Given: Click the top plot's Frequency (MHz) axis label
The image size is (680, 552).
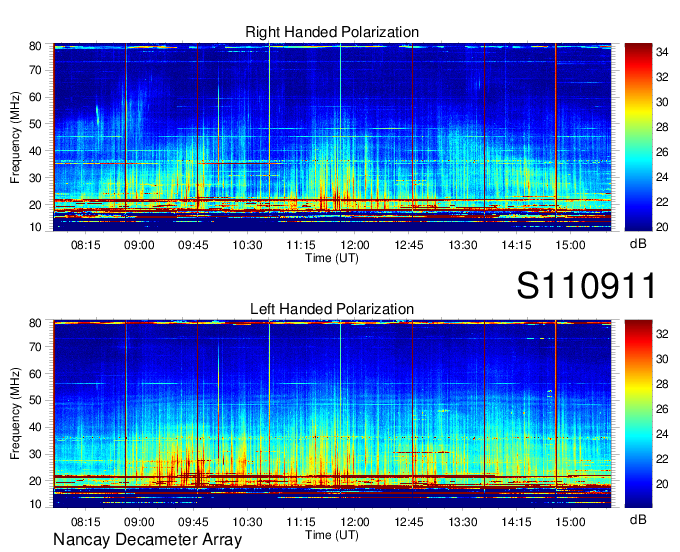Looking at the screenshot, I should coord(15,137).
